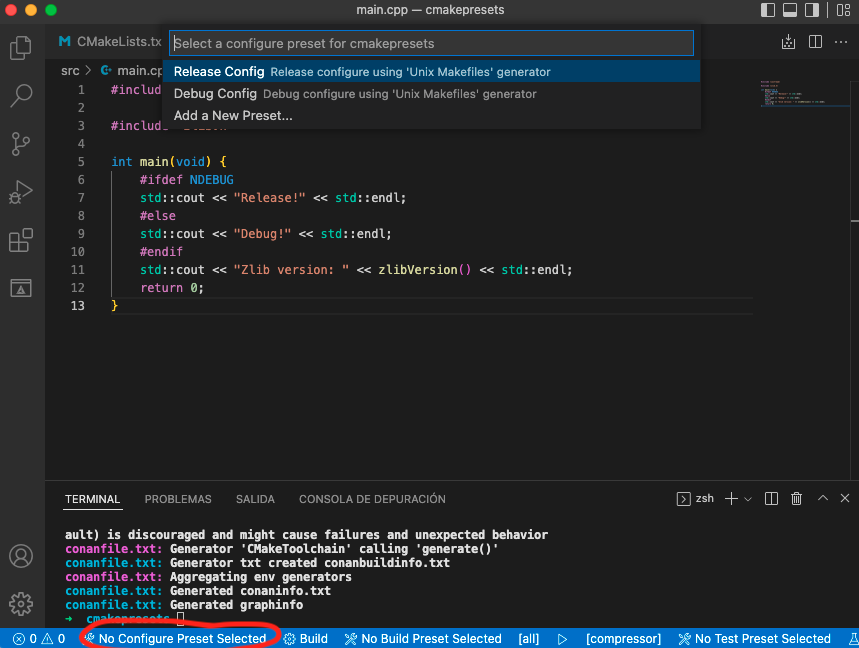Image resolution: width=859 pixels, height=648 pixels.
Task: Click the "Release!" string on line 7
Action: (x=270, y=198)
